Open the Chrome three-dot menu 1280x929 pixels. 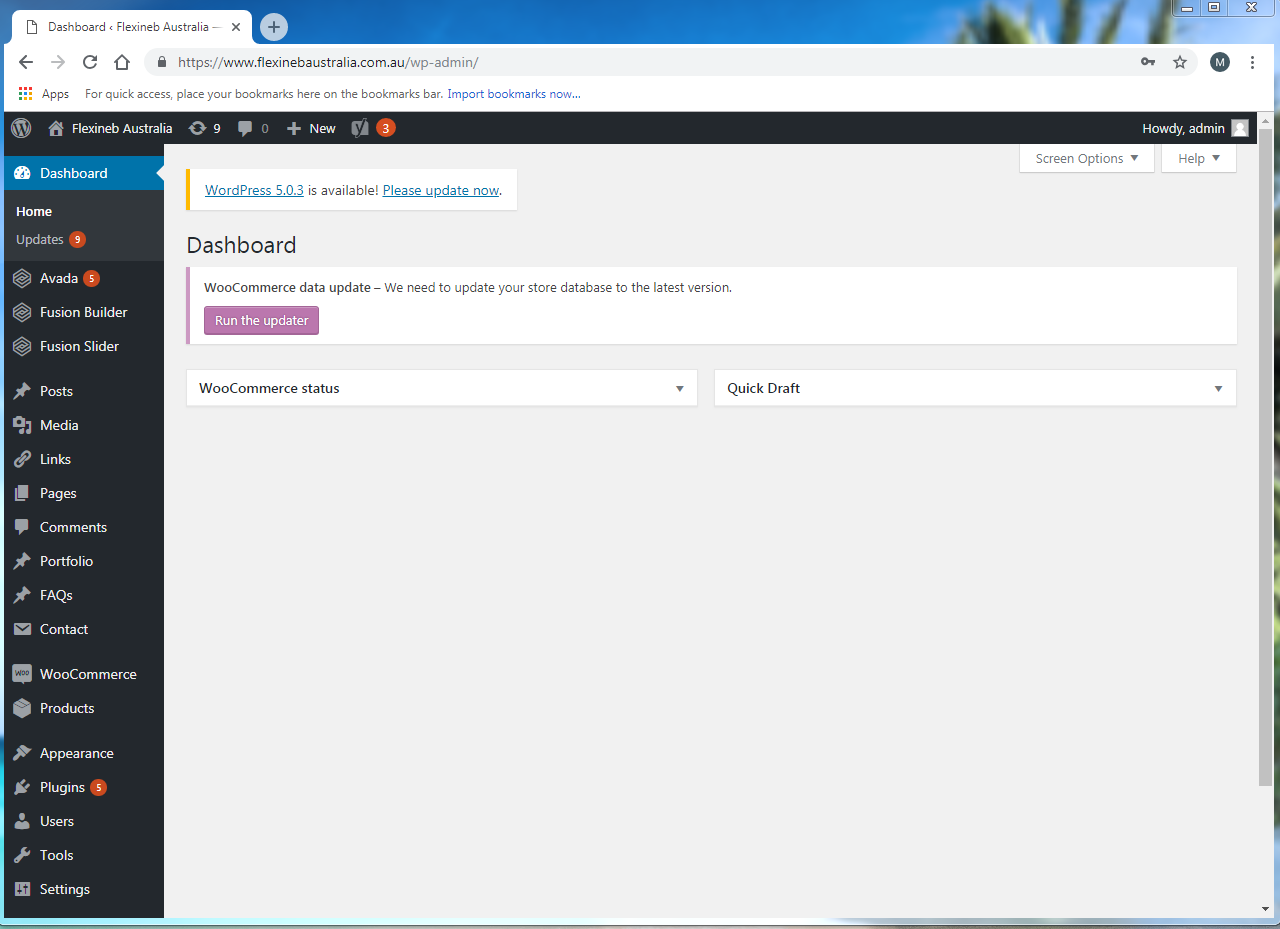click(1253, 62)
